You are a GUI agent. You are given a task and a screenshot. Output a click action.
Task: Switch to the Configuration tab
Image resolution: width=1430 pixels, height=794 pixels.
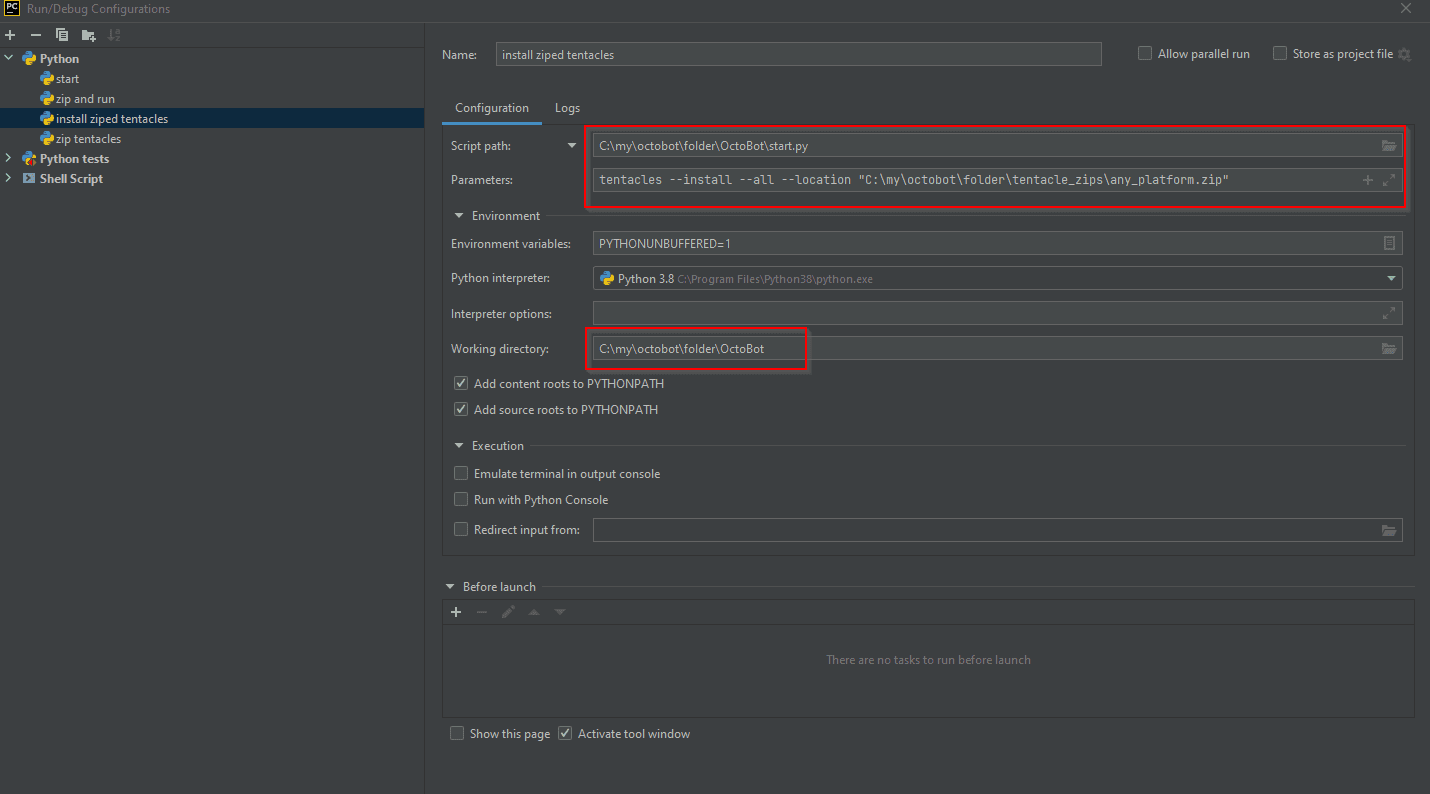click(492, 108)
